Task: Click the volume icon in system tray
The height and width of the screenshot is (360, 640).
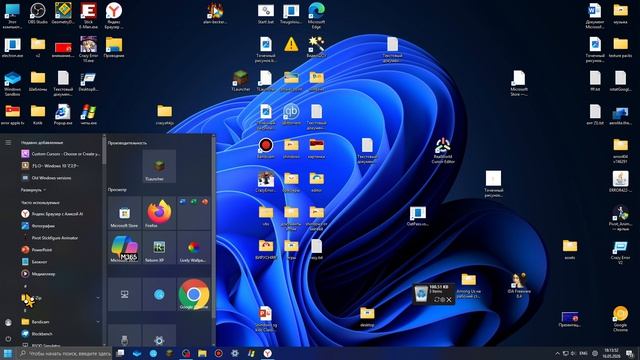Action: point(573,353)
